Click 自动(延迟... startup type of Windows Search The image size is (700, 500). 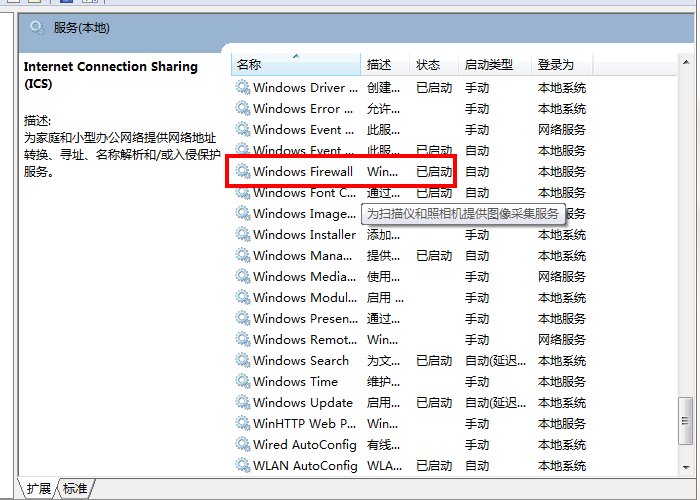495,360
